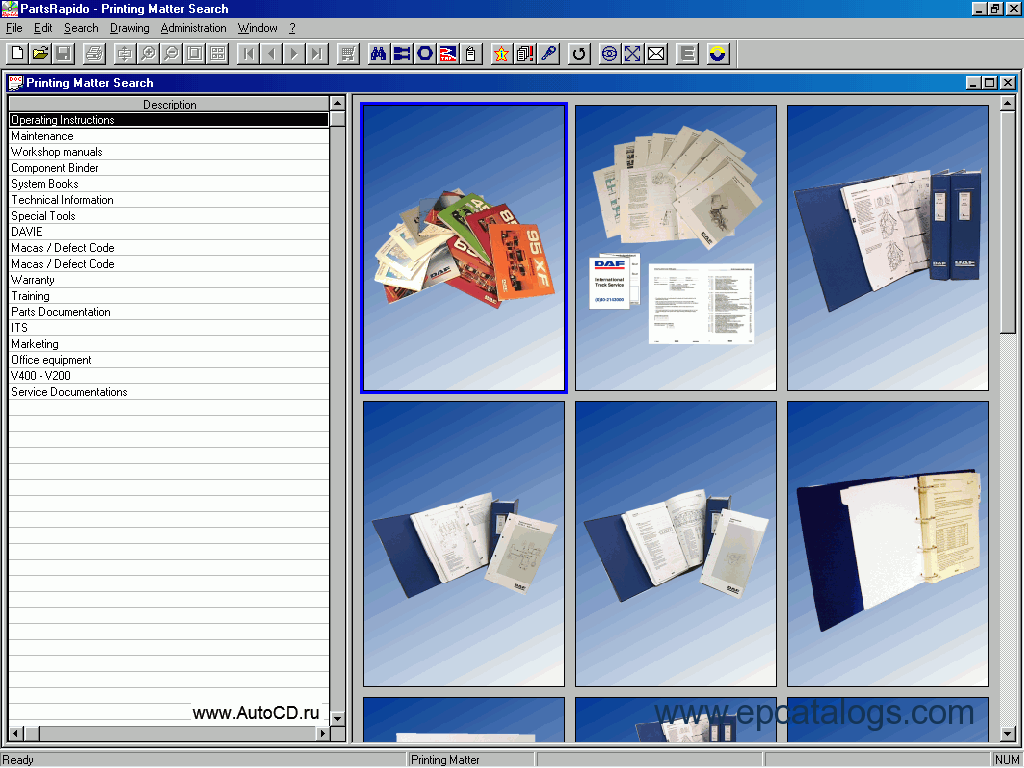Click the circular refresh arrow icon
This screenshot has width=1024, height=768.
coord(579,54)
